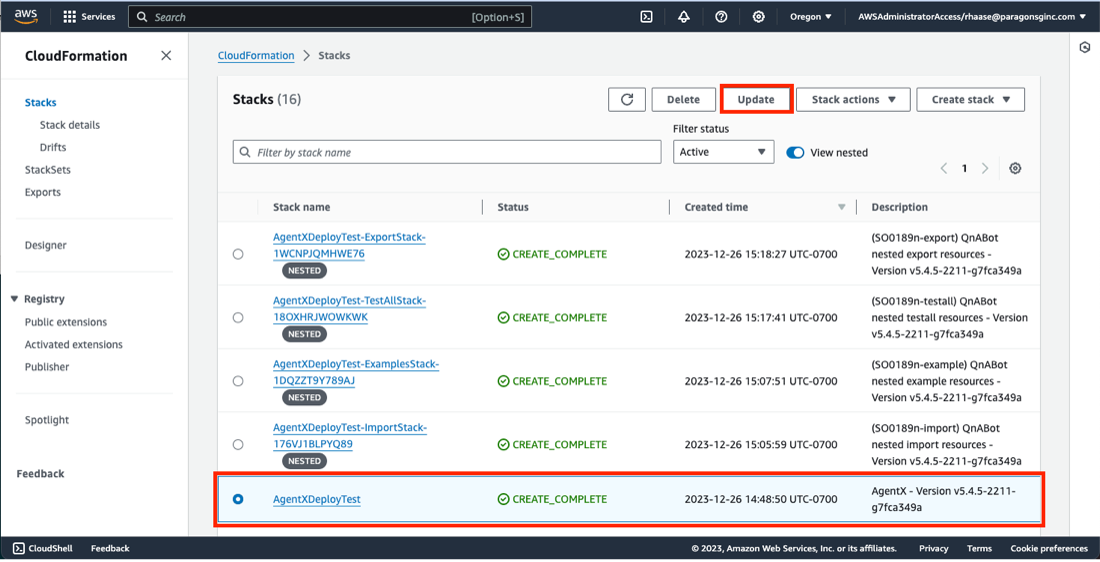Open the Filter status Active dropdown
This screenshot has width=1100, height=562.
[x=723, y=152]
